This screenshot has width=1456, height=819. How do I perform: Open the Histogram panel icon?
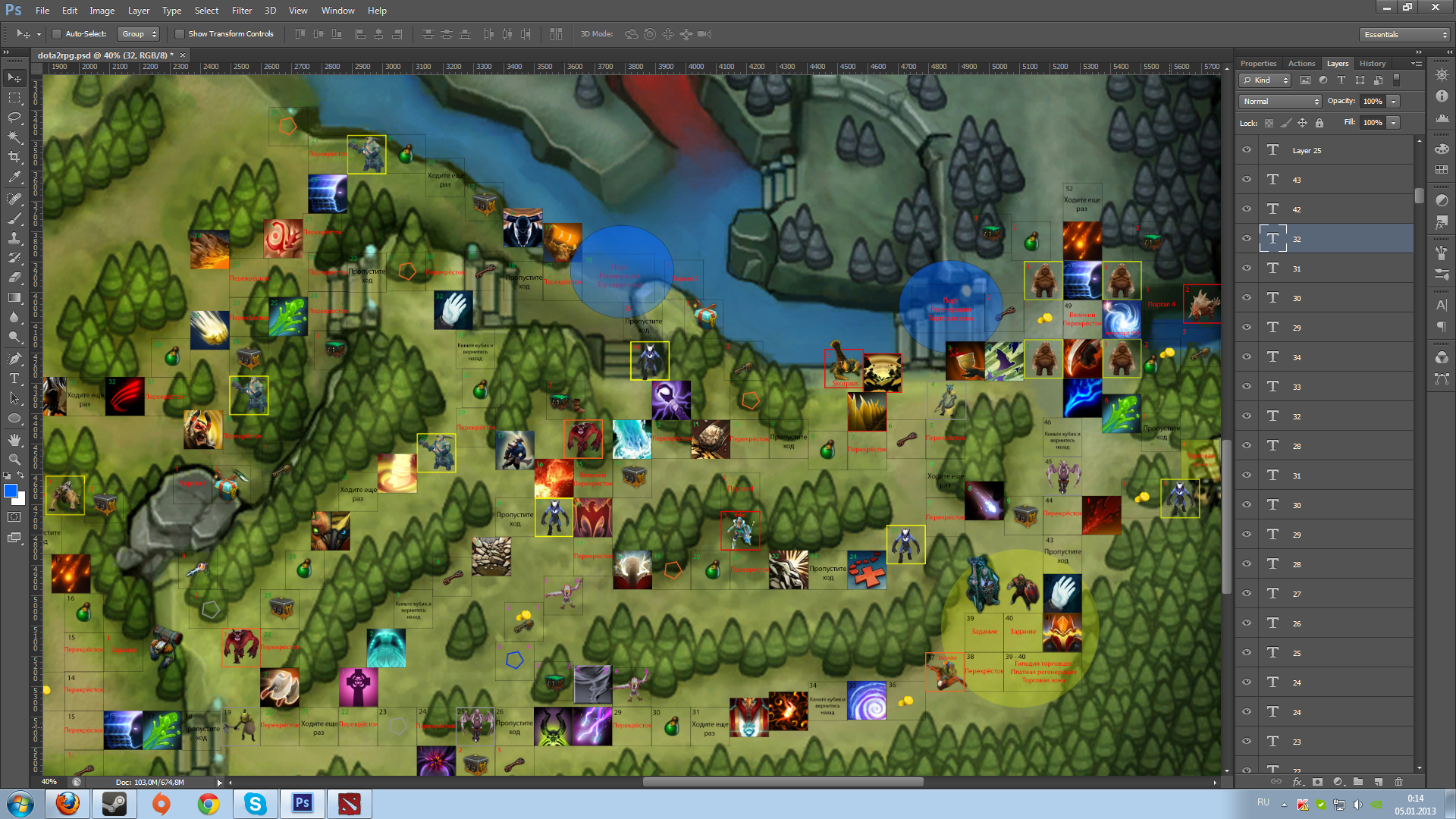coord(1442,118)
